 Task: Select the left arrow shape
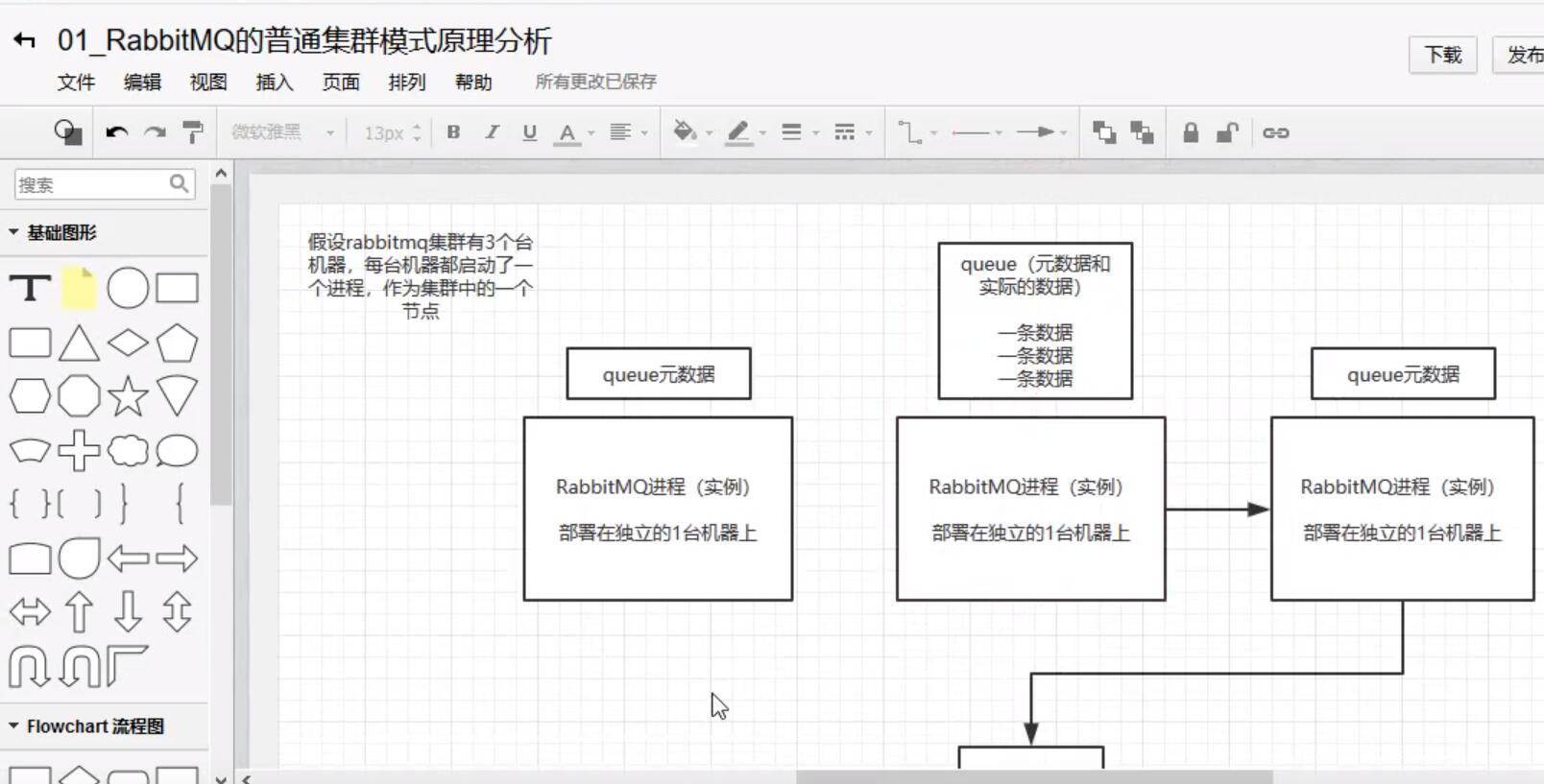[x=128, y=558]
